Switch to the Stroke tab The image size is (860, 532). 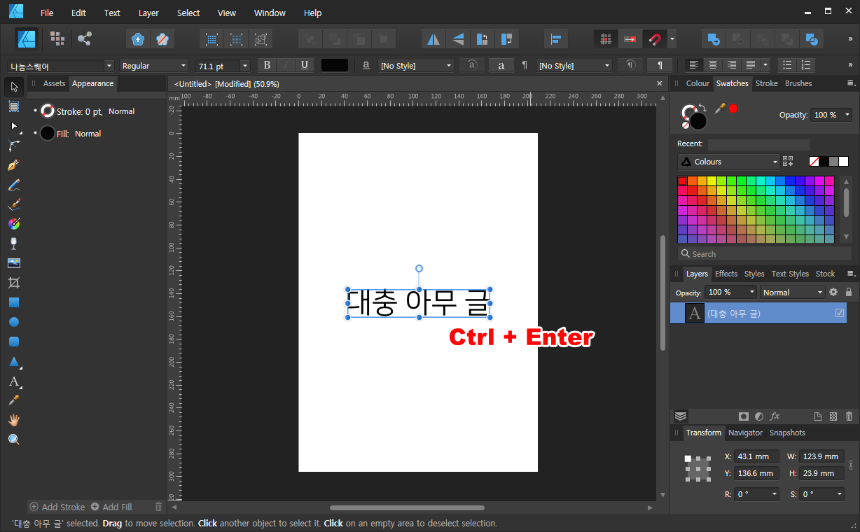(x=766, y=83)
